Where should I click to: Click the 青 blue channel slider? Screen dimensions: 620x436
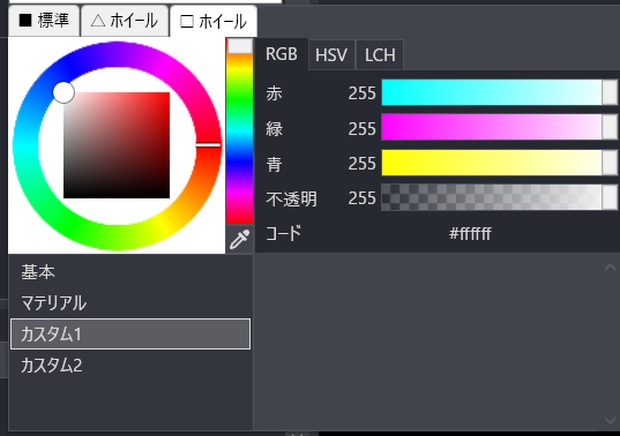[x=499, y=162]
